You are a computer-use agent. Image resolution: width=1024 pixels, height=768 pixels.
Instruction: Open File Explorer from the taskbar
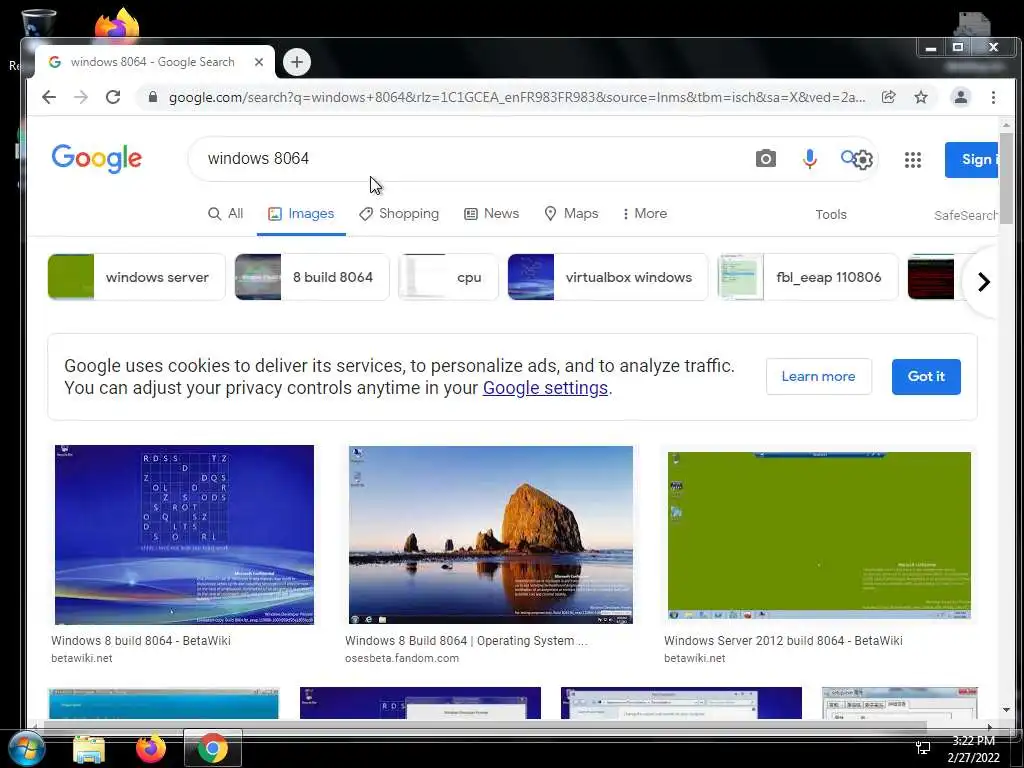point(89,749)
